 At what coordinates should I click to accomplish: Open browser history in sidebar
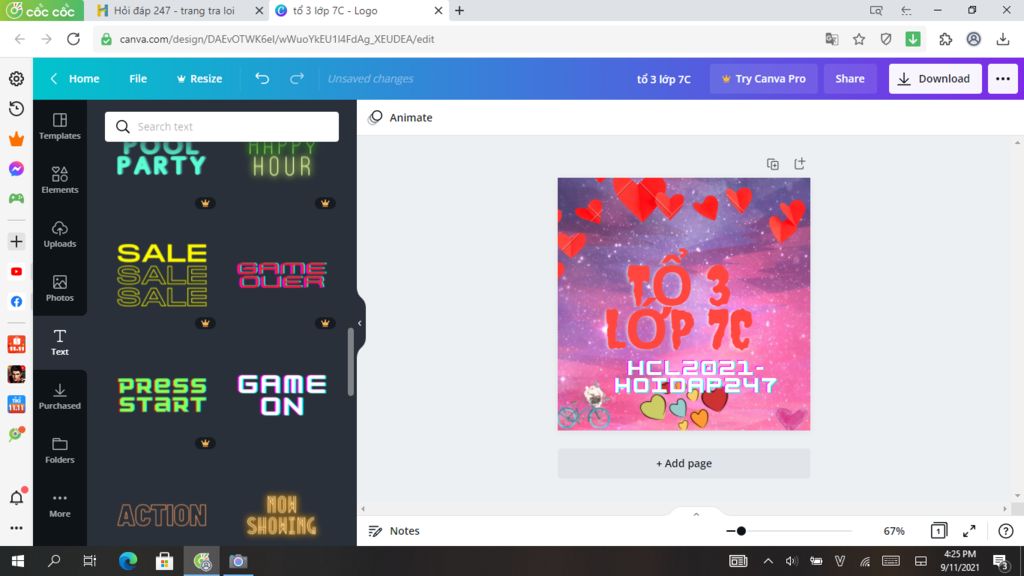click(16, 108)
